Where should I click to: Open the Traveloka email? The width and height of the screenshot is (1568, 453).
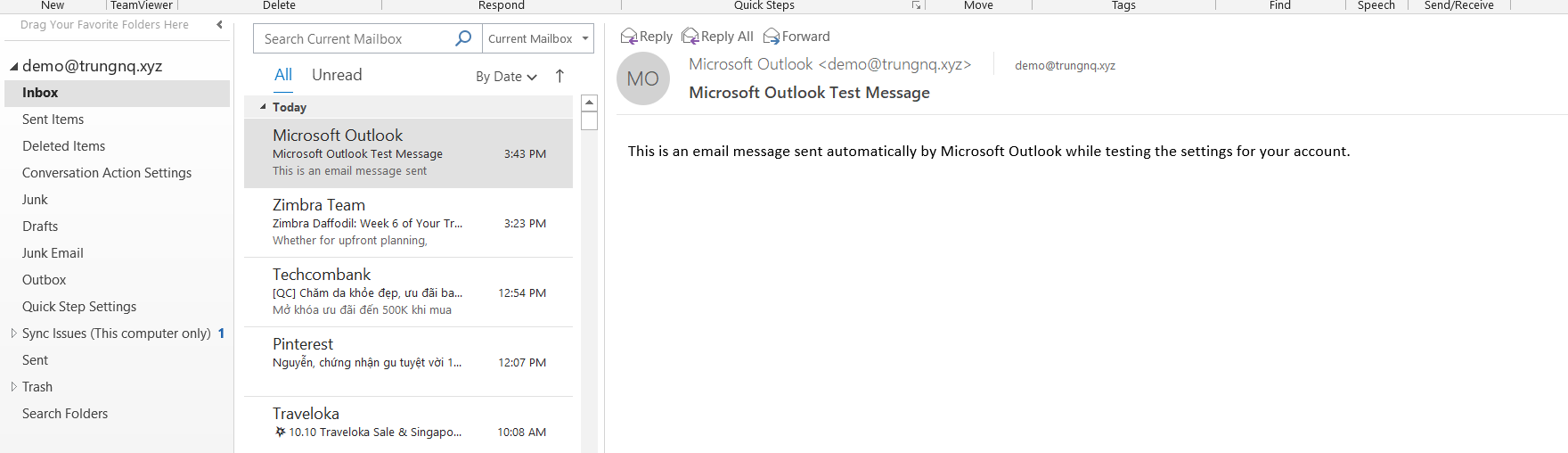(408, 425)
